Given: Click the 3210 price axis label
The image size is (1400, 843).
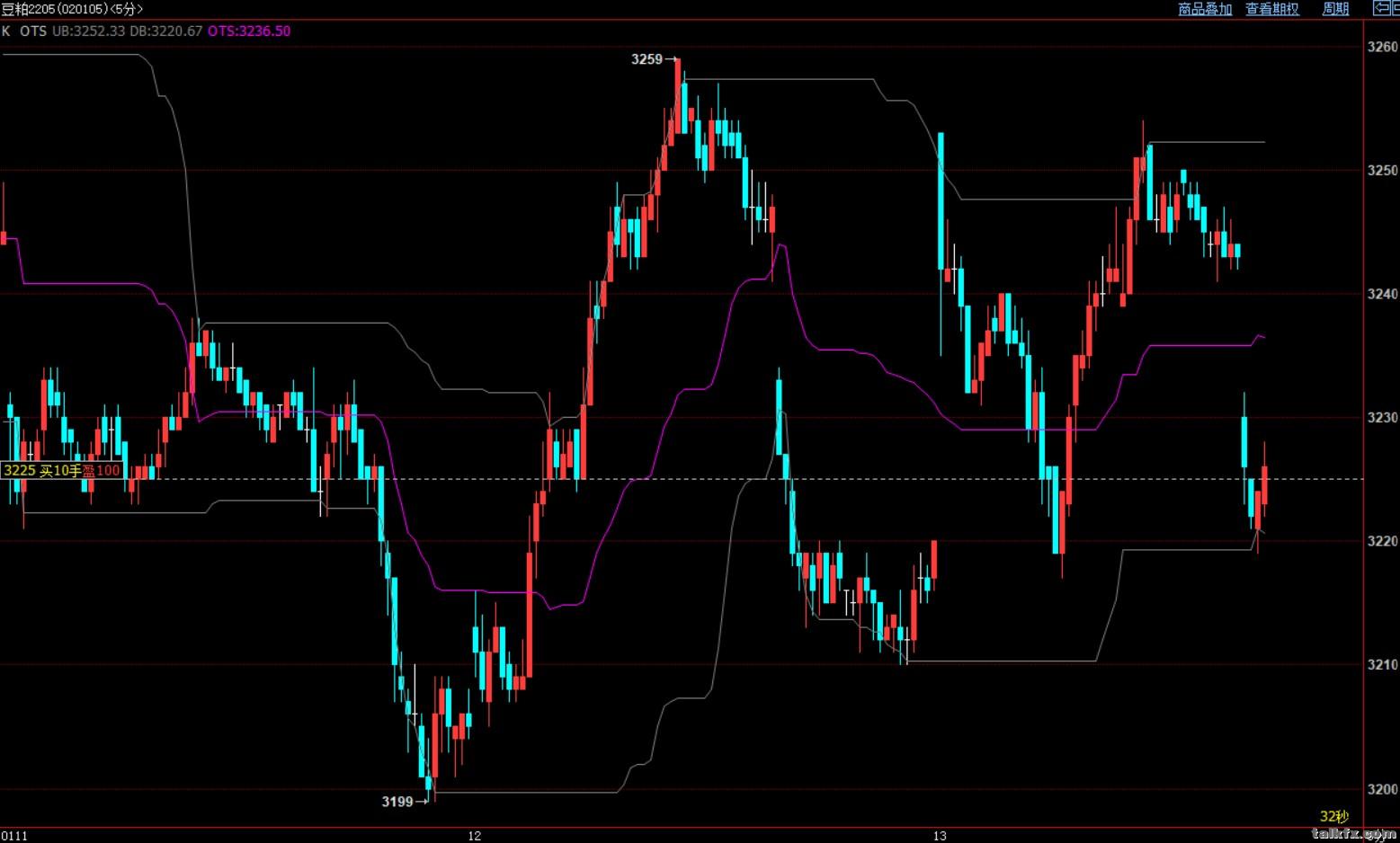Looking at the screenshot, I should [x=1382, y=665].
